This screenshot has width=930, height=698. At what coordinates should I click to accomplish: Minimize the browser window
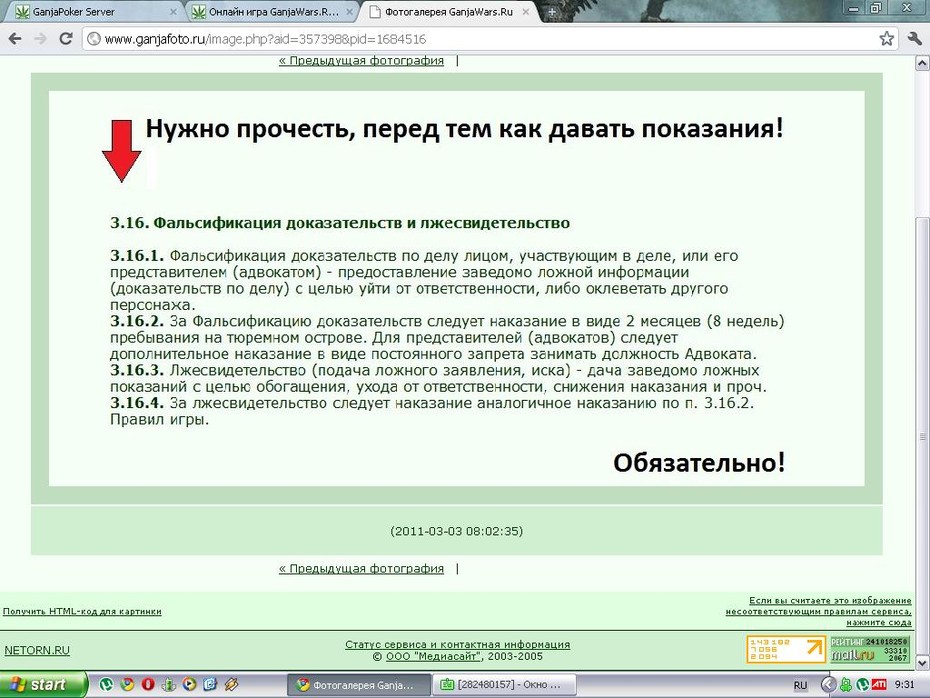[854, 8]
